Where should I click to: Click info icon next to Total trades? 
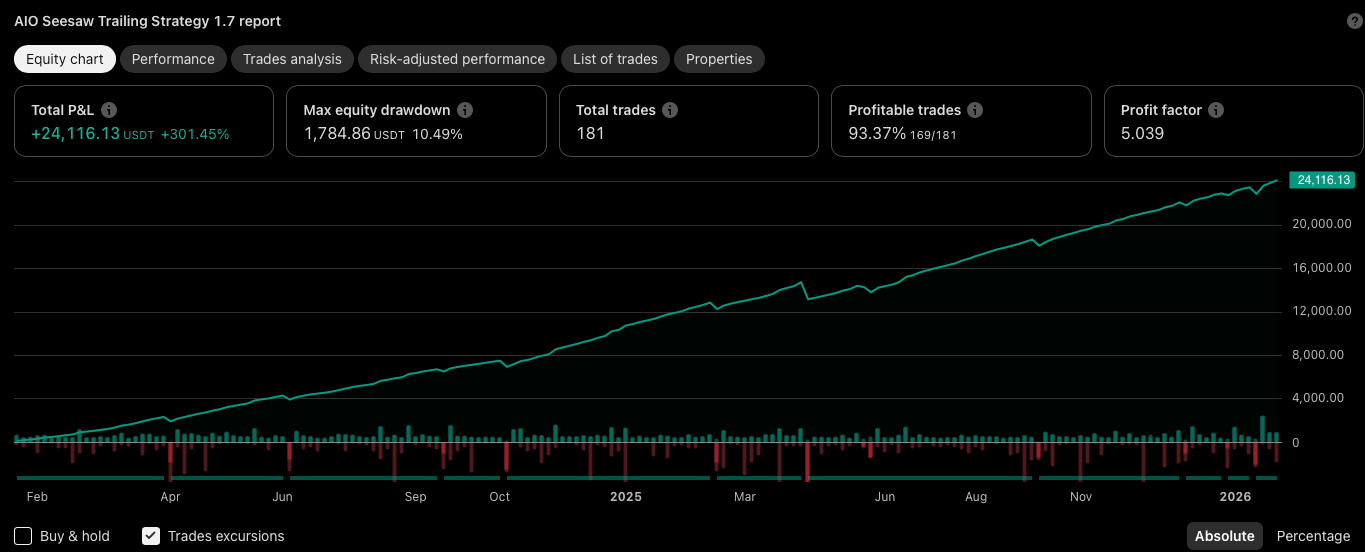tap(670, 110)
